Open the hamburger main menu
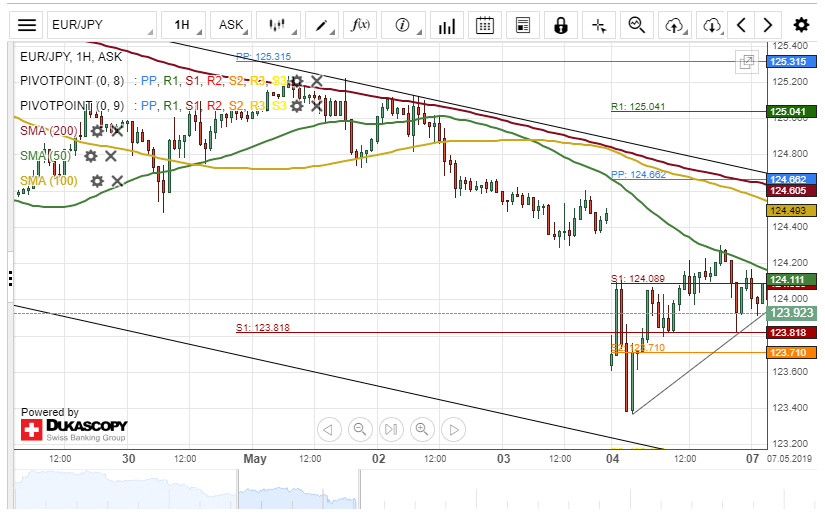The image size is (825, 514). pyautogui.click(x=29, y=25)
